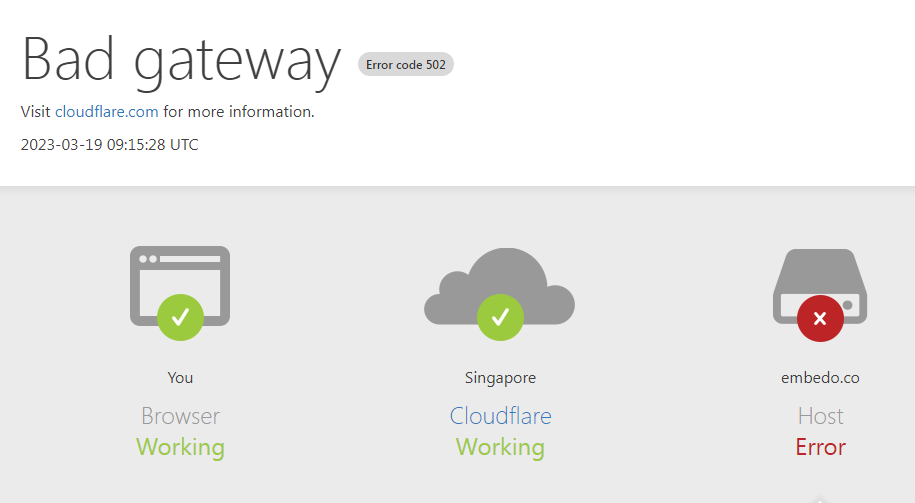Click the "You" label
Image resolution: width=915 pixels, height=503 pixels.
click(x=180, y=378)
